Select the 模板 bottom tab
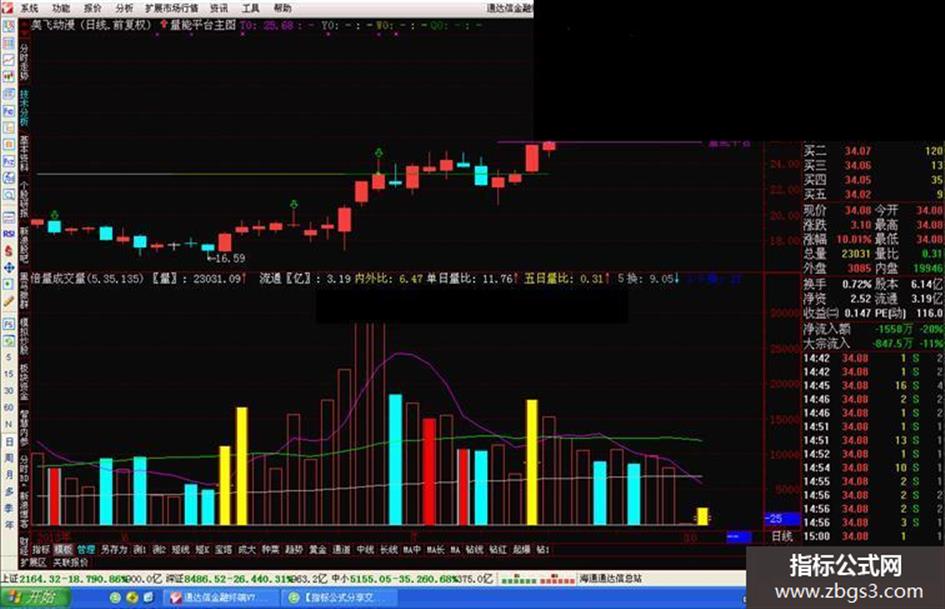The height and width of the screenshot is (609, 945). coord(63,549)
